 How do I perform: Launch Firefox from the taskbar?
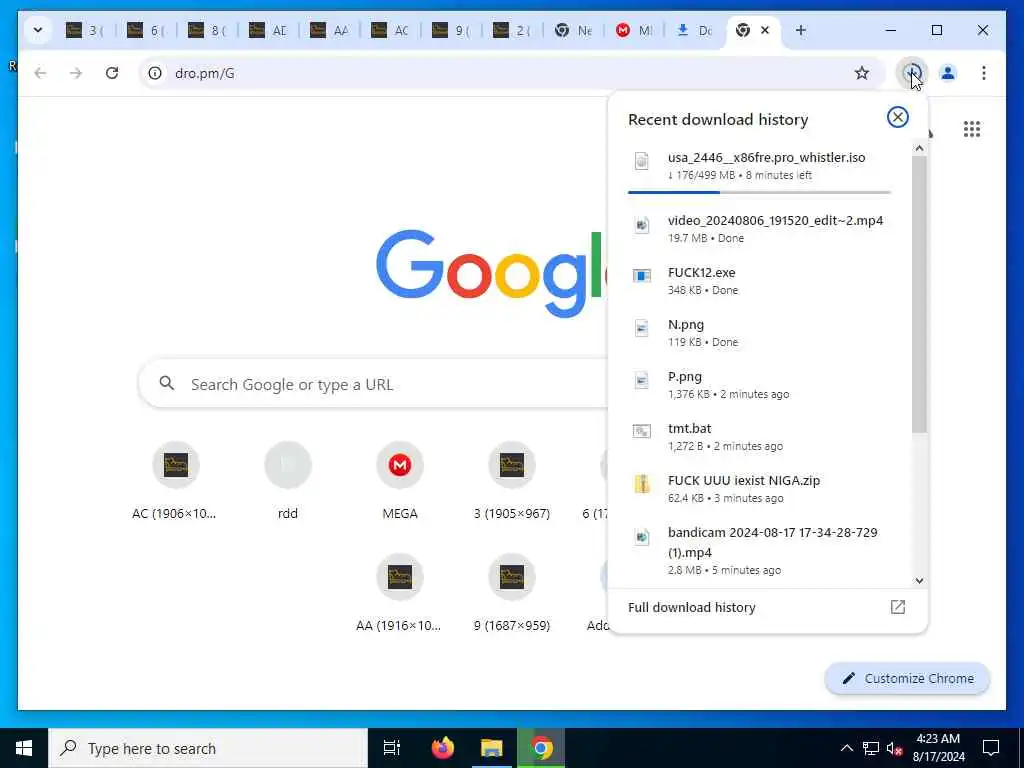442,748
